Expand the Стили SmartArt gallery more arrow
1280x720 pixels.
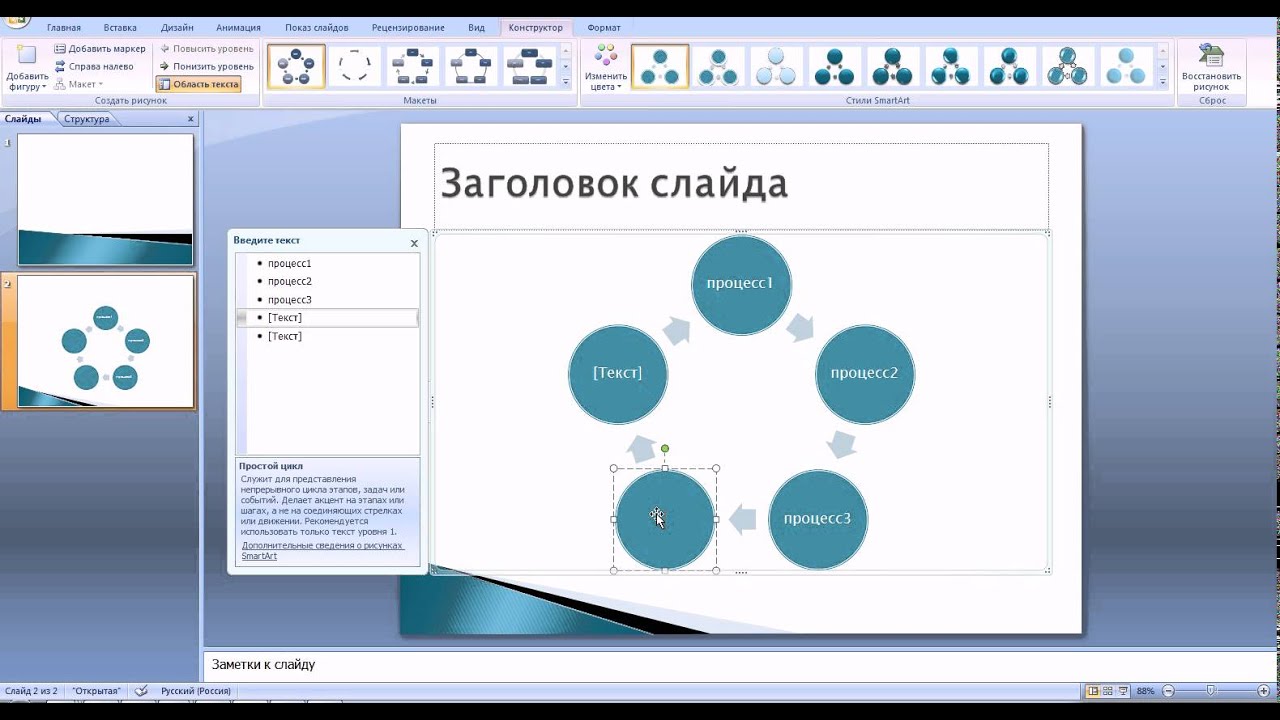1163,82
